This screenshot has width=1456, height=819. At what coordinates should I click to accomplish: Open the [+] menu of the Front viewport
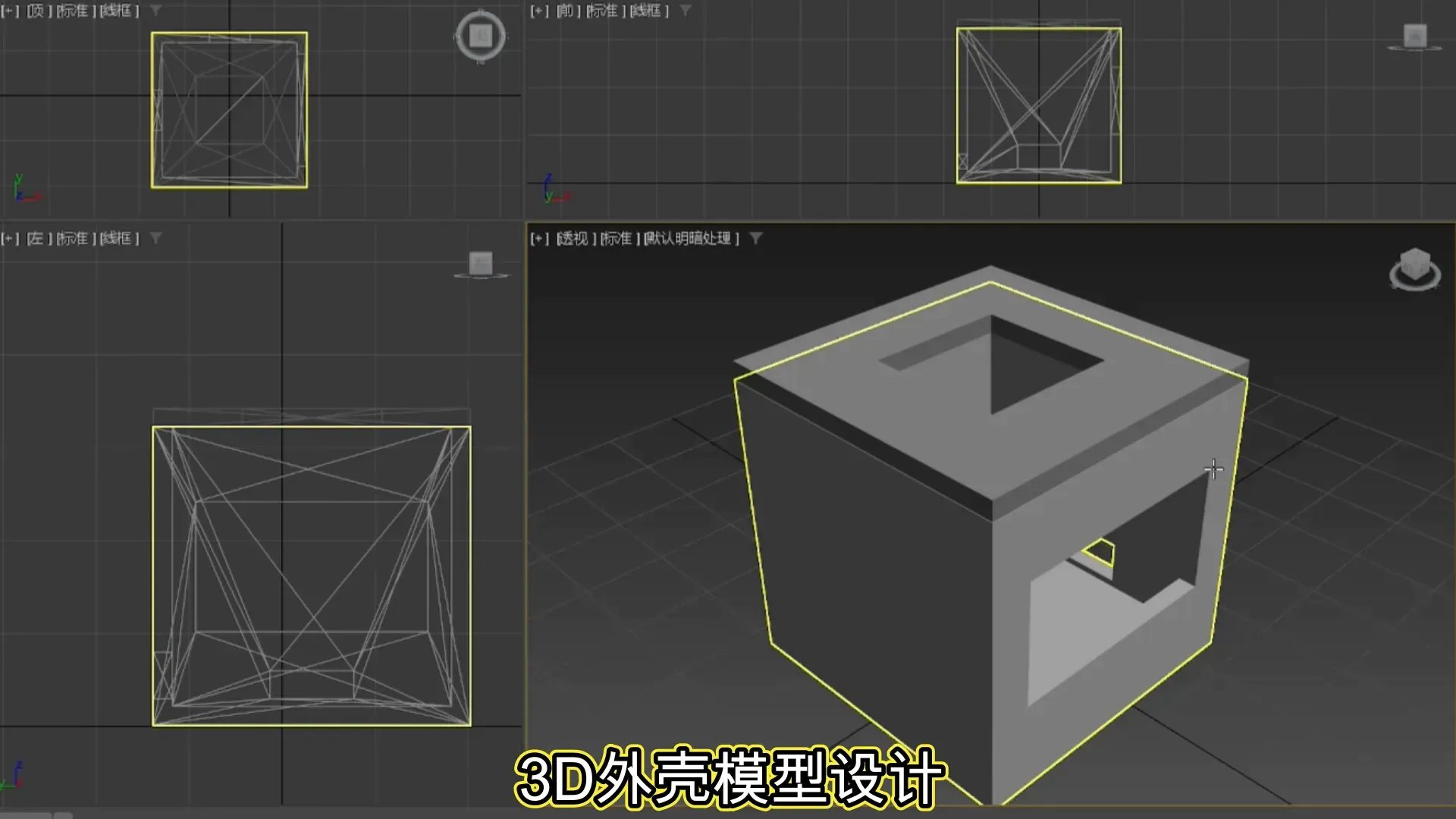click(539, 11)
